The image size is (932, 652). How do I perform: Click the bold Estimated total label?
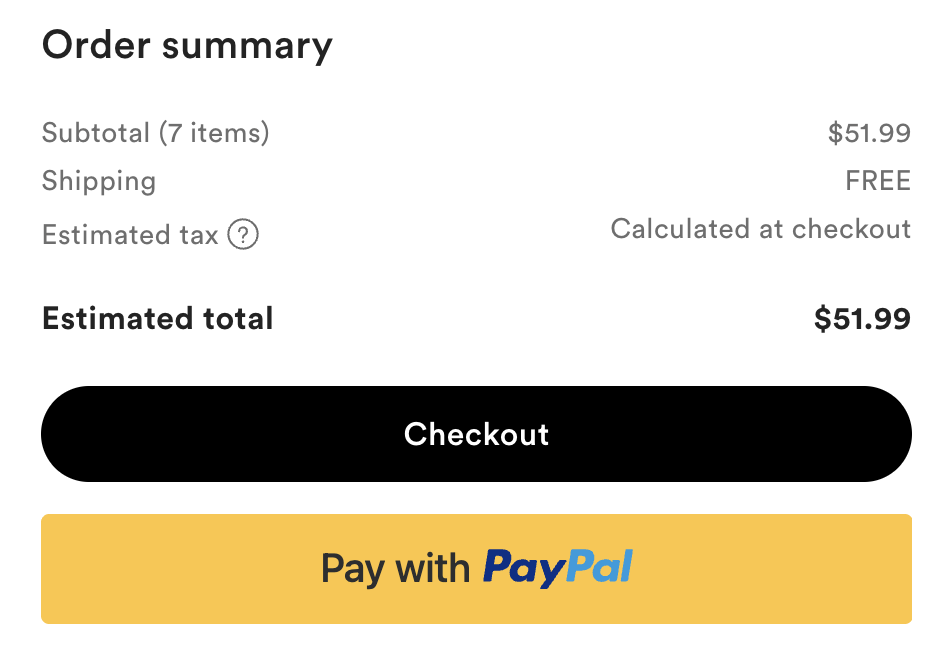click(157, 319)
